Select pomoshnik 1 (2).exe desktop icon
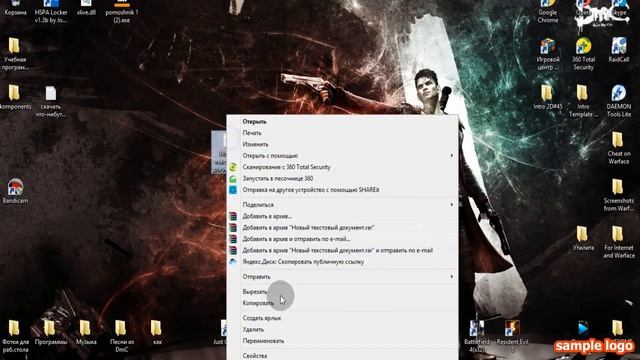The height and width of the screenshot is (360, 640). coord(122,11)
